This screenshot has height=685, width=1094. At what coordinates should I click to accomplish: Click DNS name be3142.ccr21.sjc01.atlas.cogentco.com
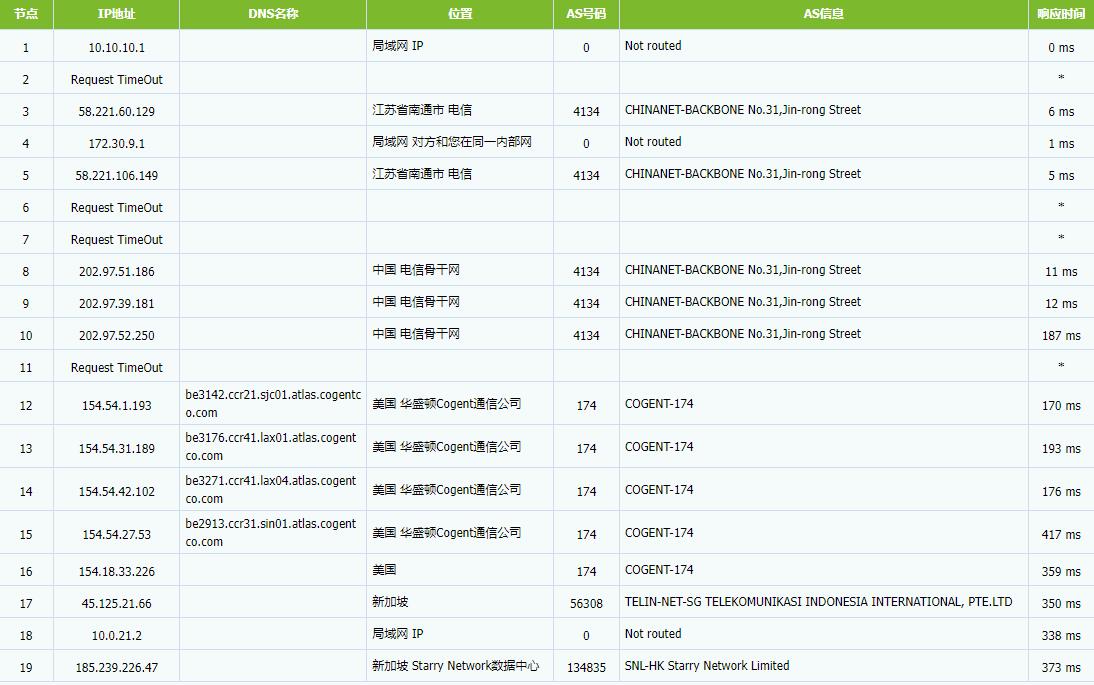point(272,404)
